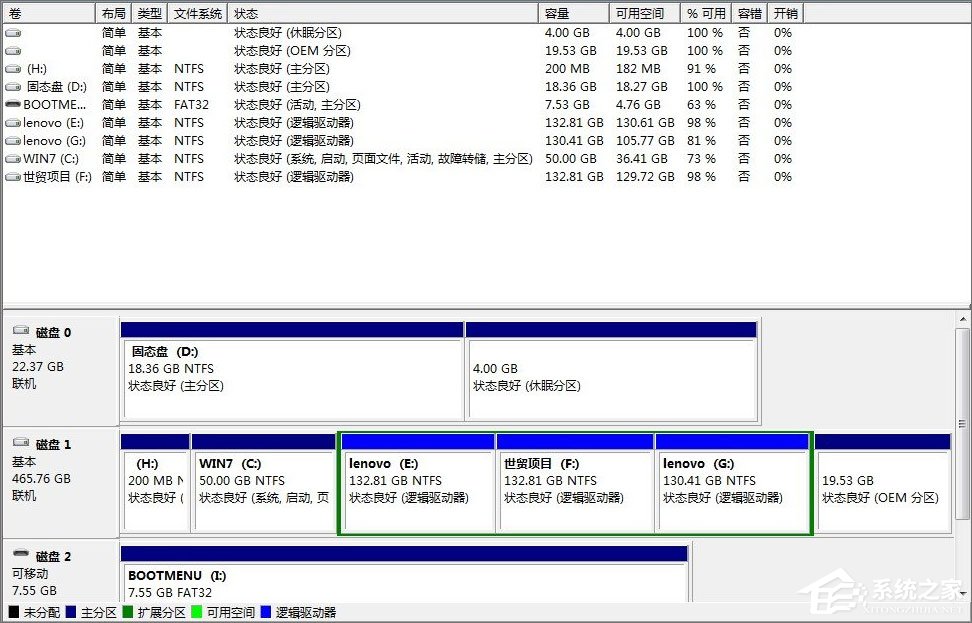Click the 系统之家 watermark logo
The image size is (972, 623).
pyautogui.click(x=880, y=592)
